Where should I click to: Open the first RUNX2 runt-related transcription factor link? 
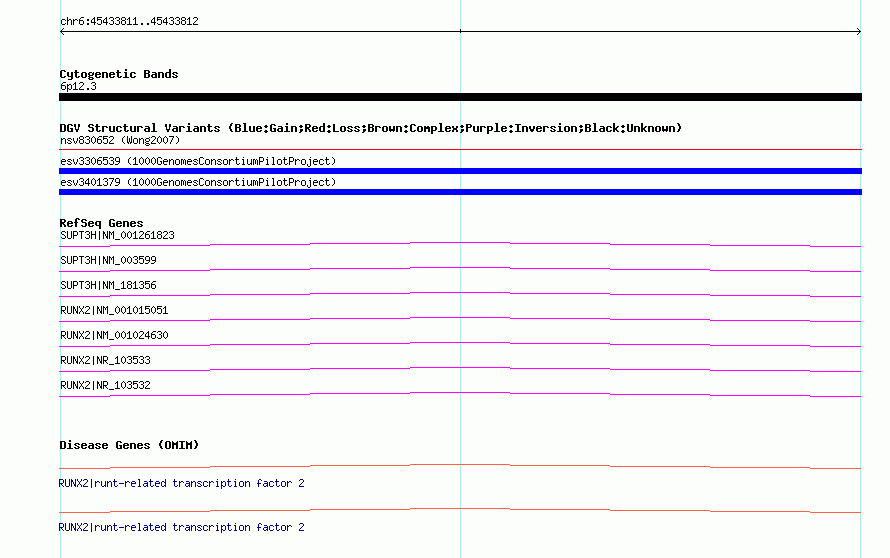[x=181, y=483]
